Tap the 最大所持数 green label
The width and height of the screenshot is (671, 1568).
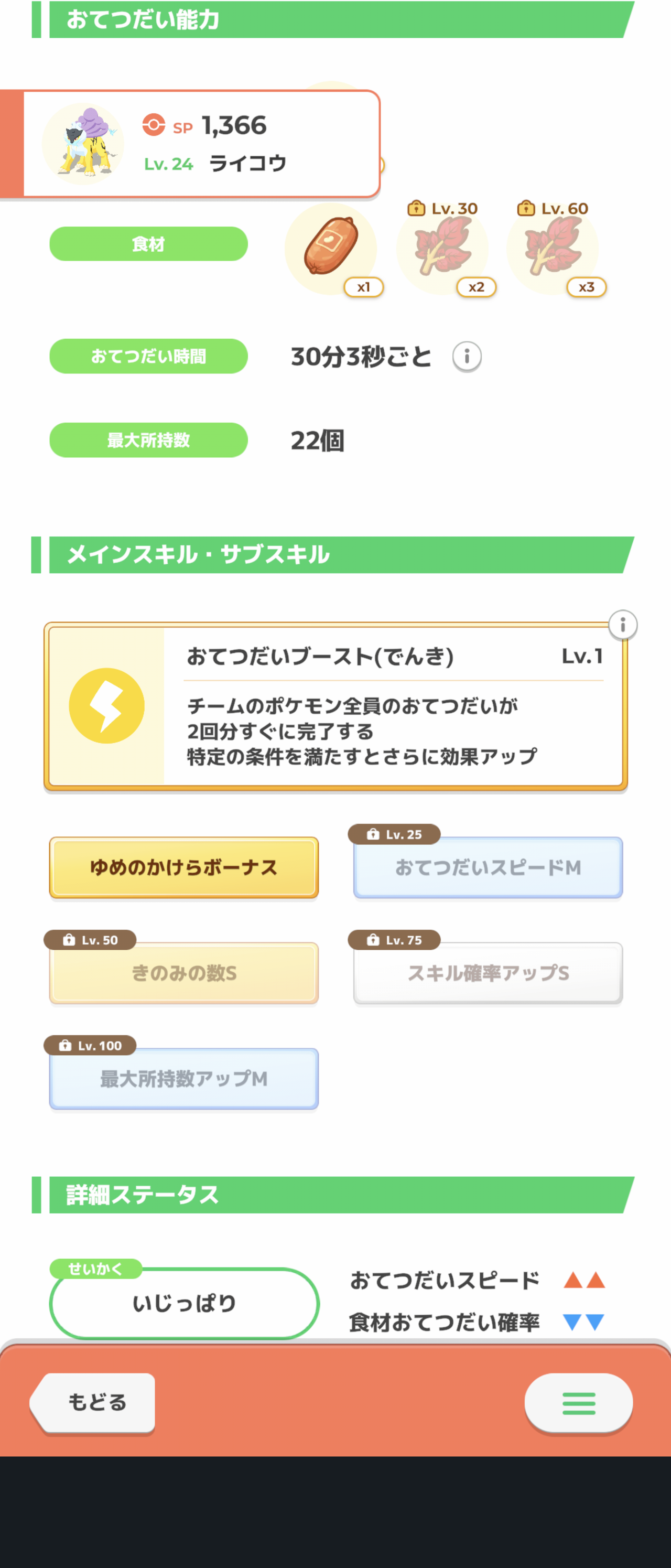[x=148, y=440]
